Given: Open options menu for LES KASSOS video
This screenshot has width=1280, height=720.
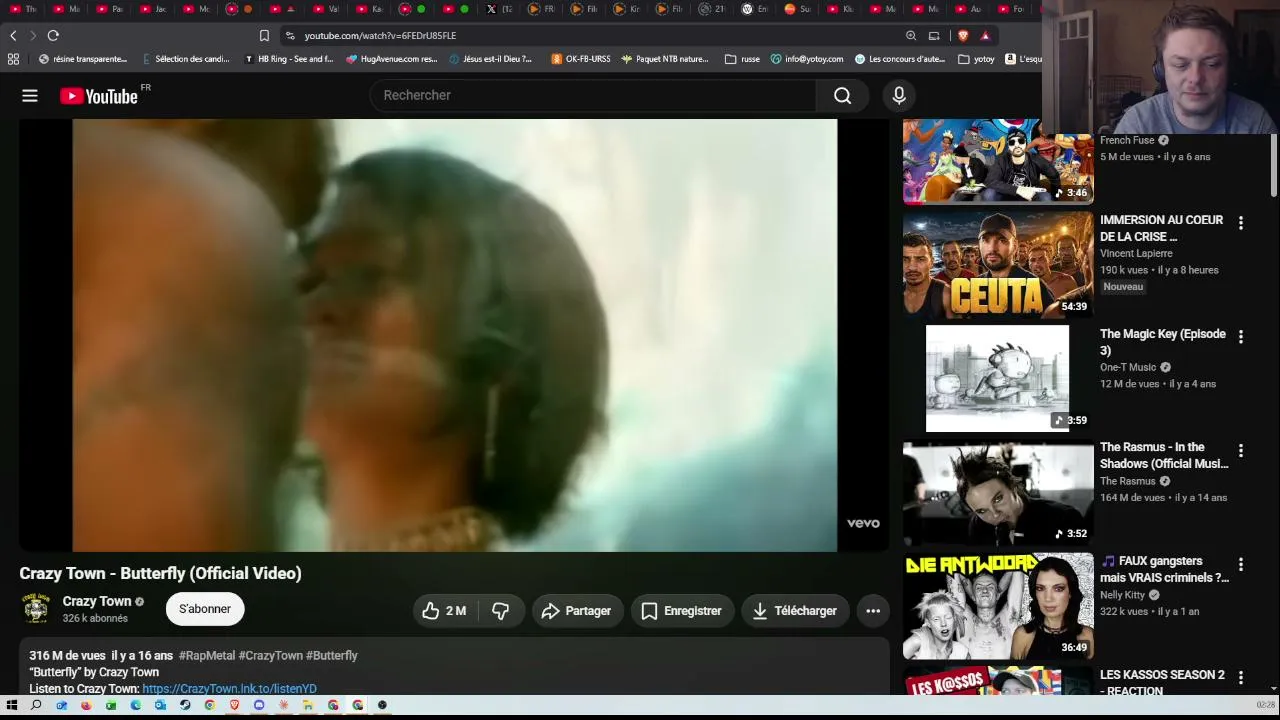Looking at the screenshot, I should (x=1241, y=679).
